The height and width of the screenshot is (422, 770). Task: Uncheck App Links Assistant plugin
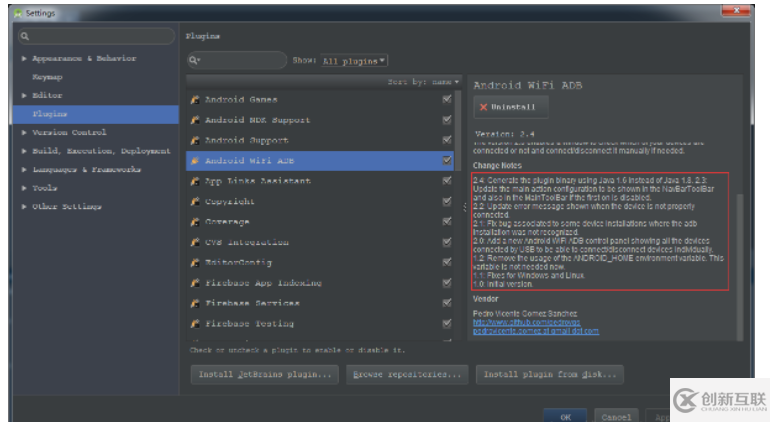(447, 181)
